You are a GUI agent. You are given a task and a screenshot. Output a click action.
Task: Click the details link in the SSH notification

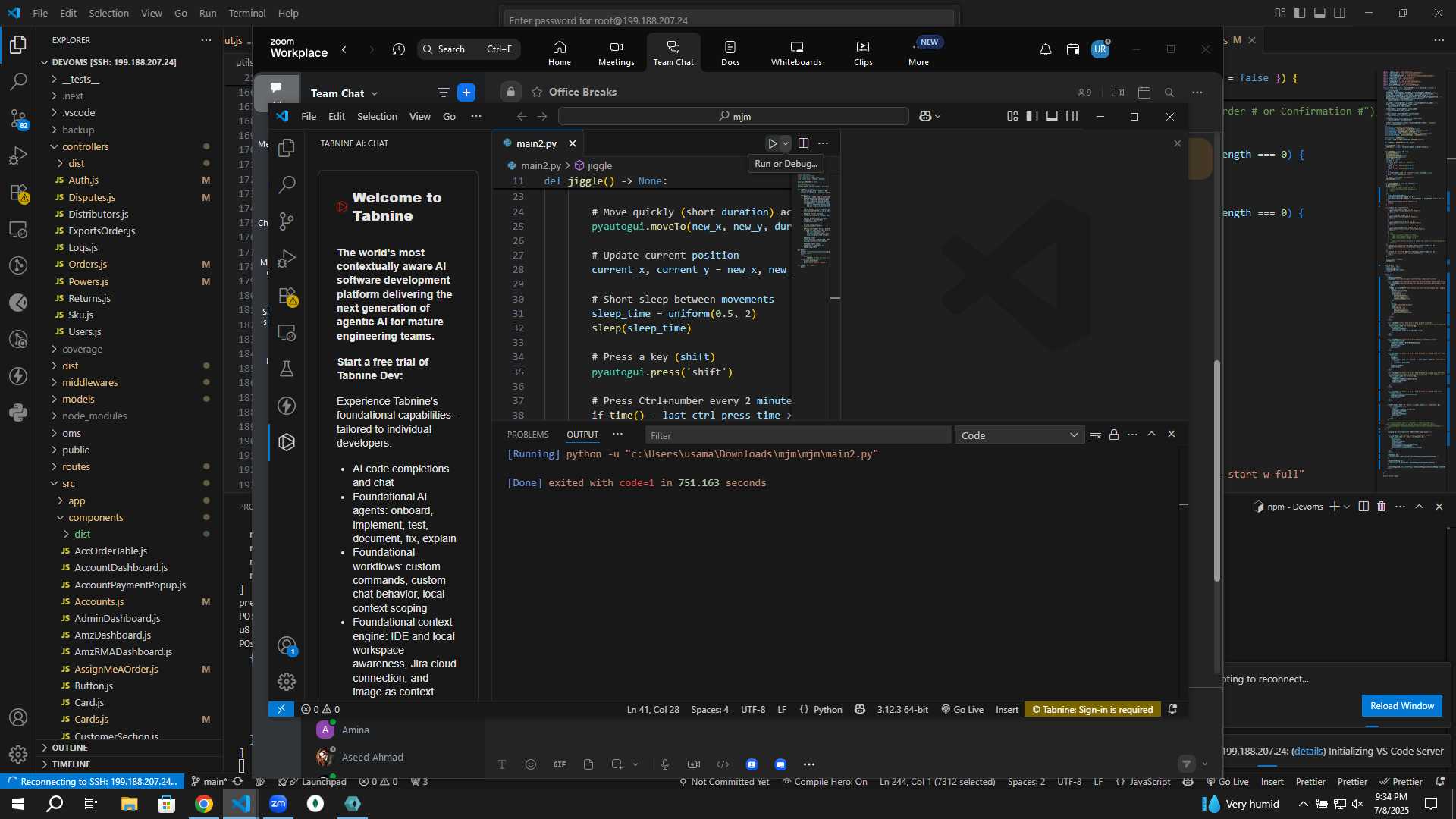[x=1308, y=751]
